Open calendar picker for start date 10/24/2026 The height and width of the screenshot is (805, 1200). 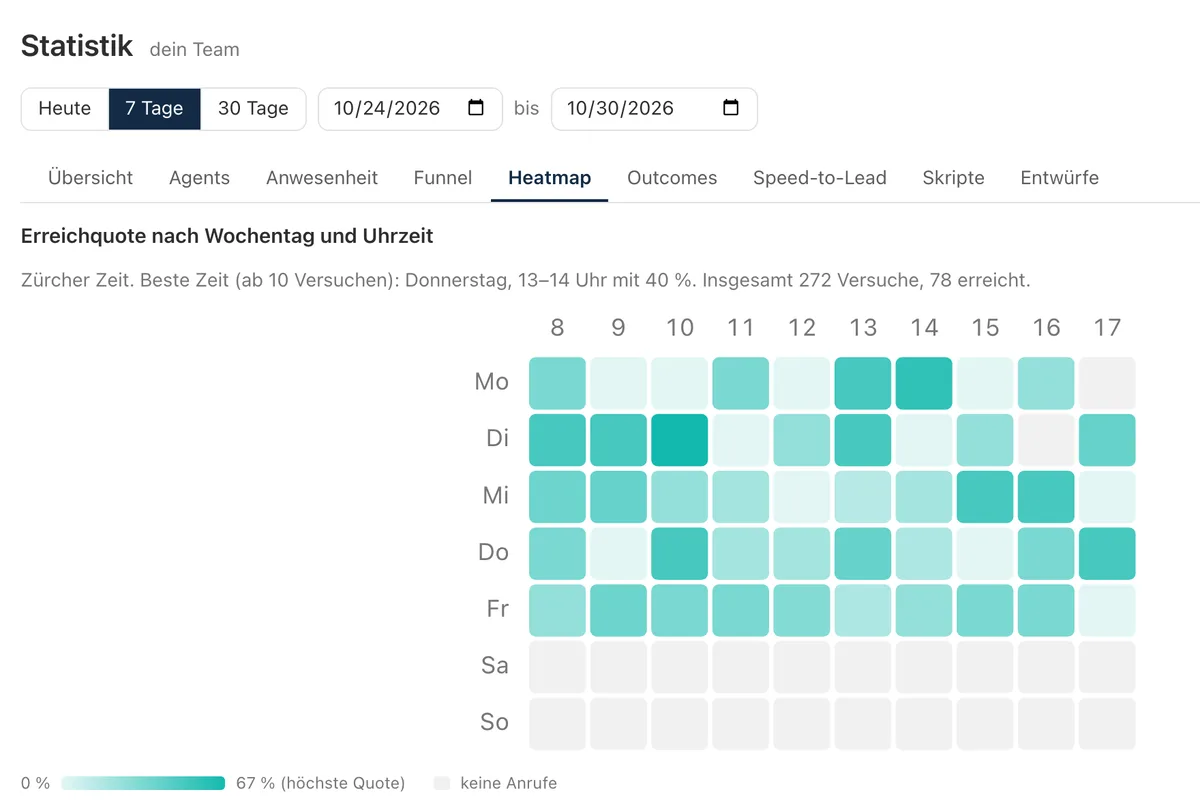coord(476,108)
